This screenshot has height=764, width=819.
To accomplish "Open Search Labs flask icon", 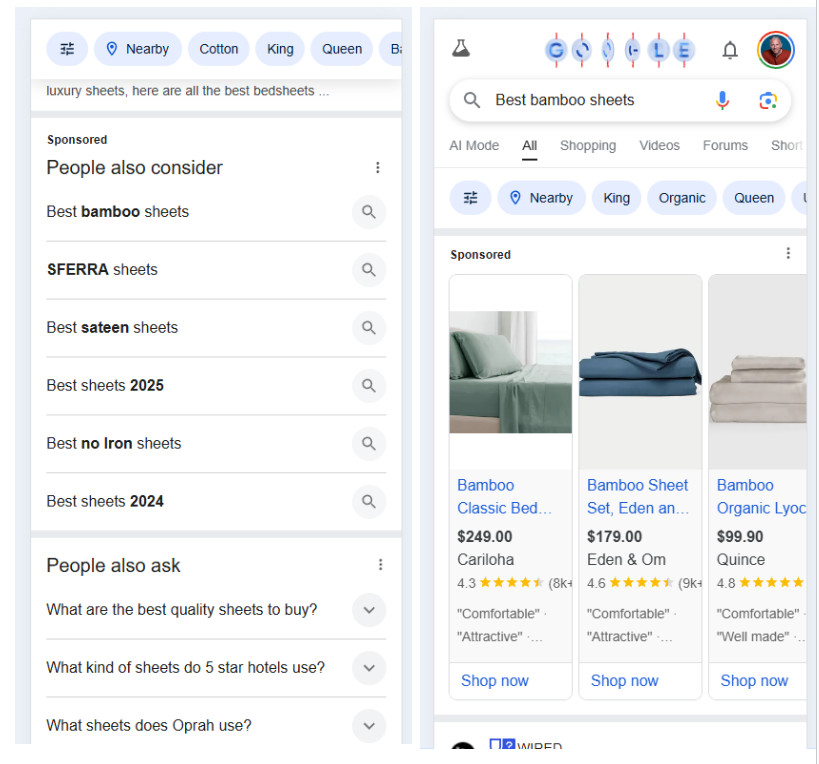I will click(x=460, y=49).
